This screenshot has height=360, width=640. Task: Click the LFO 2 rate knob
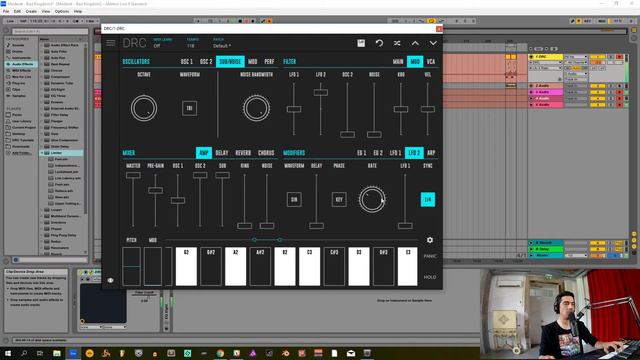pos(372,199)
